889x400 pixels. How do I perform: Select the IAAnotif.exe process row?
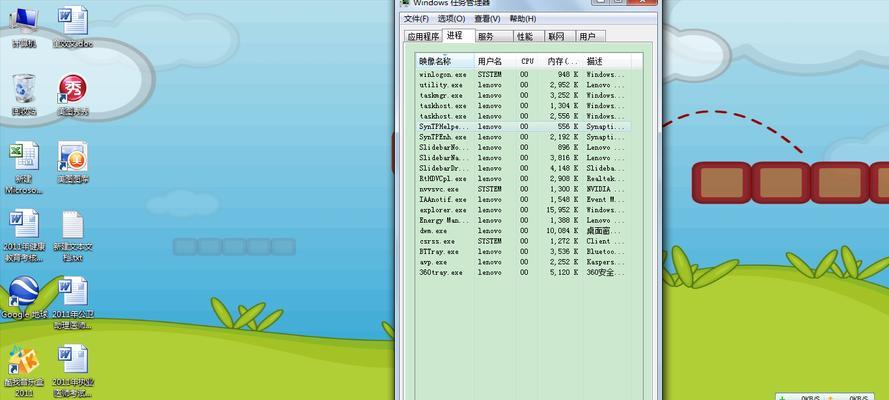pyautogui.click(x=523, y=199)
